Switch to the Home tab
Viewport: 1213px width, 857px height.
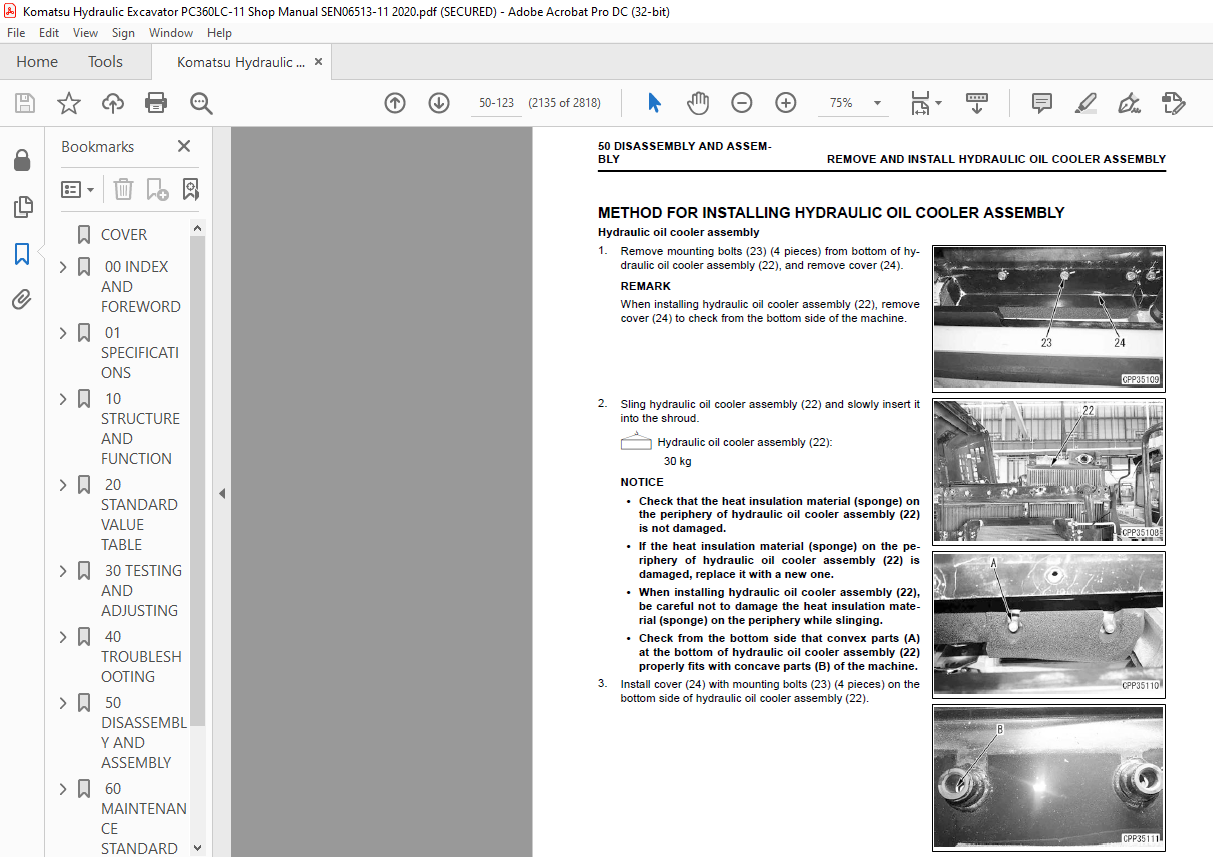[x=37, y=62]
